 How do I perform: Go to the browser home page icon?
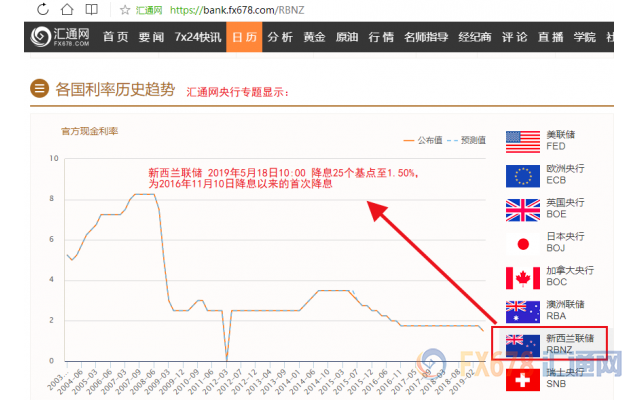(x=67, y=9)
